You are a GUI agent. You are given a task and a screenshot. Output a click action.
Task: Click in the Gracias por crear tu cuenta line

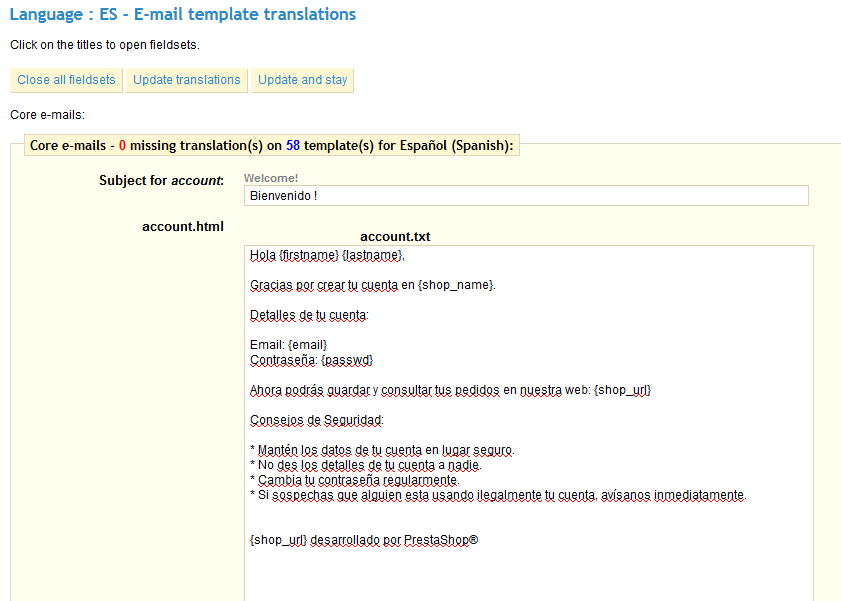coord(372,285)
